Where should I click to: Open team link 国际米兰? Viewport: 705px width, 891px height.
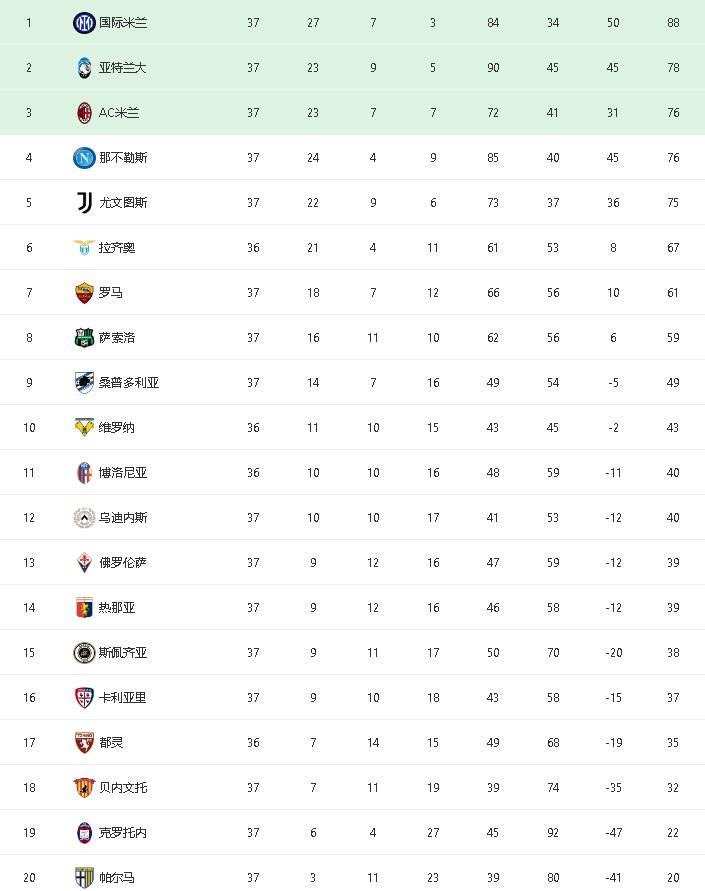tap(123, 23)
